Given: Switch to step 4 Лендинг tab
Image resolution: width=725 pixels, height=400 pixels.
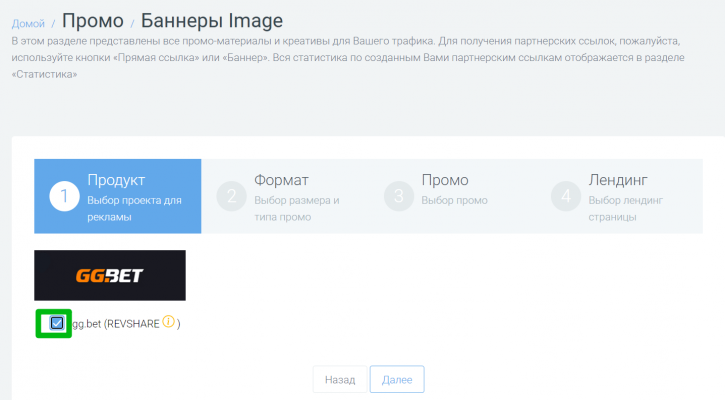Looking at the screenshot, I should click(x=619, y=196).
